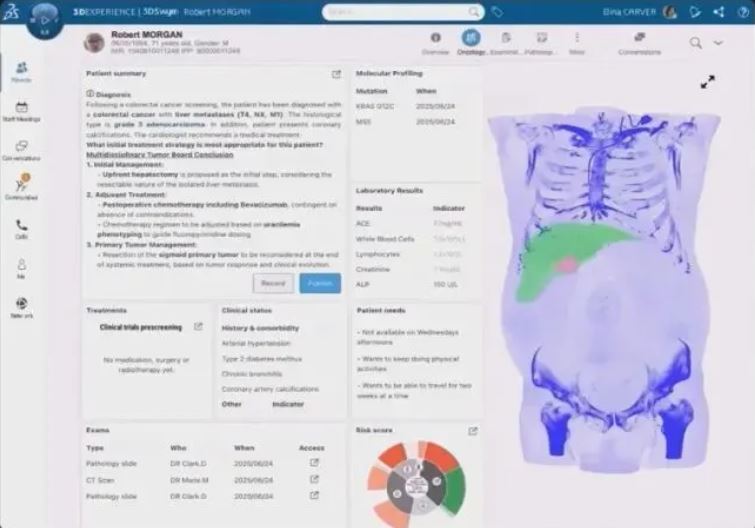Click the share icon in the top bar
The width and height of the screenshot is (755, 528).
tap(719, 12)
